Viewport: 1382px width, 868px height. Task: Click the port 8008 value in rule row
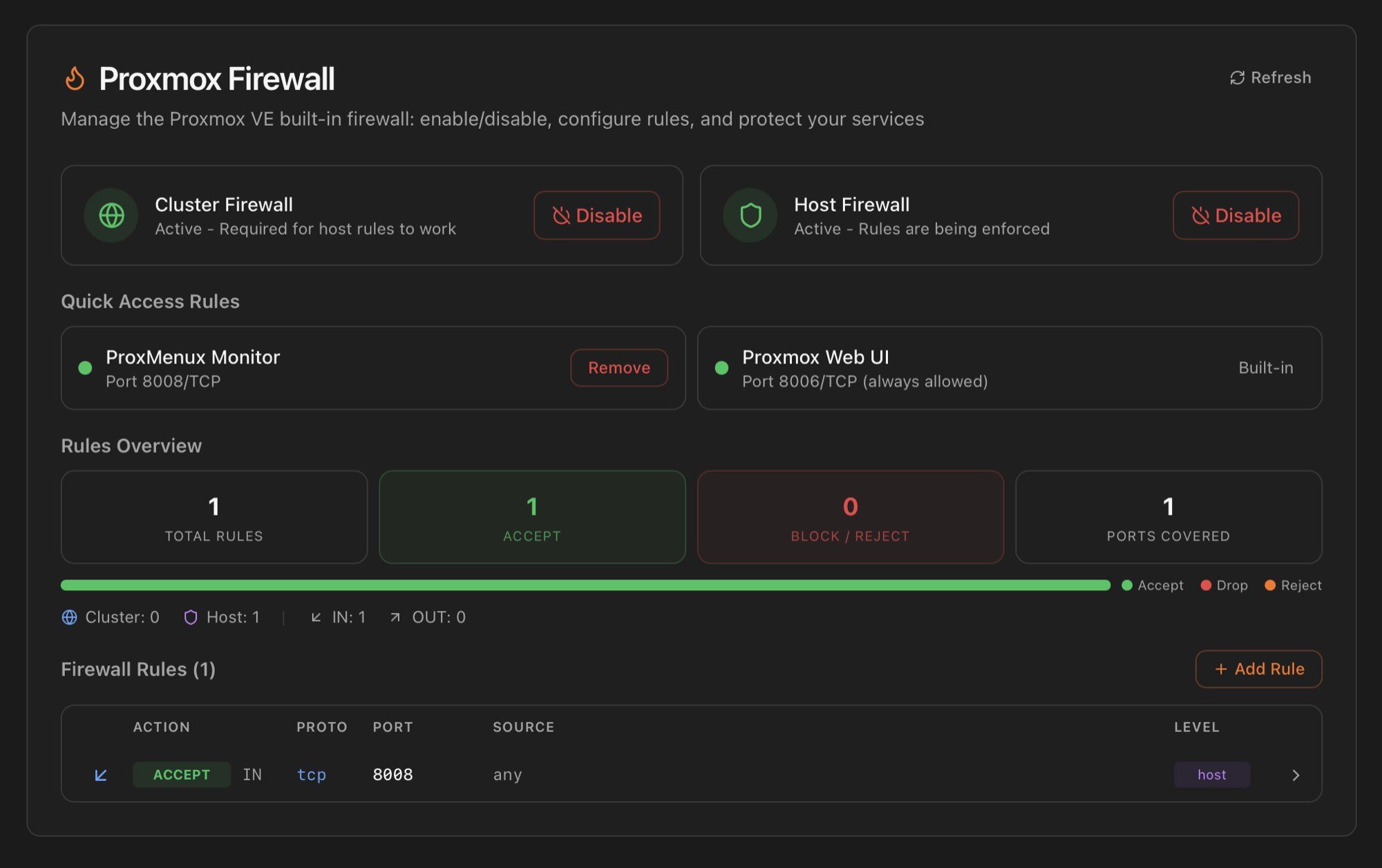click(392, 775)
